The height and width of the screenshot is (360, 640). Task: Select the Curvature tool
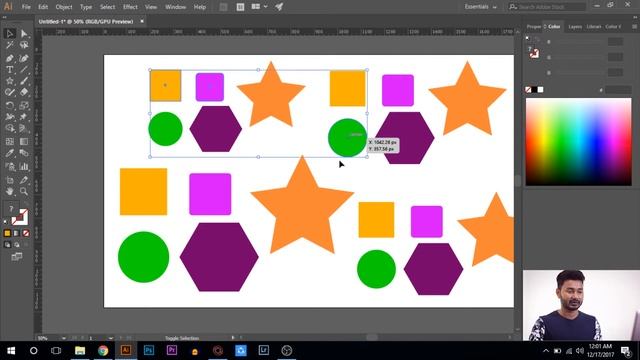(24, 58)
